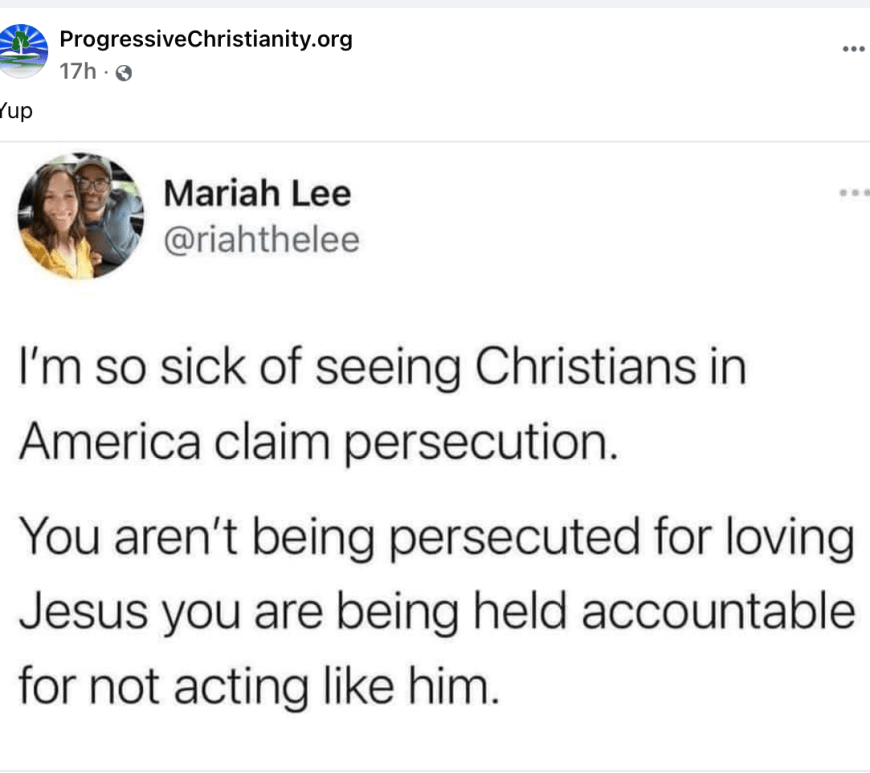The height and width of the screenshot is (773, 870).
Task: Open Mariah Lee's circular profile photo
Action: click(81, 215)
